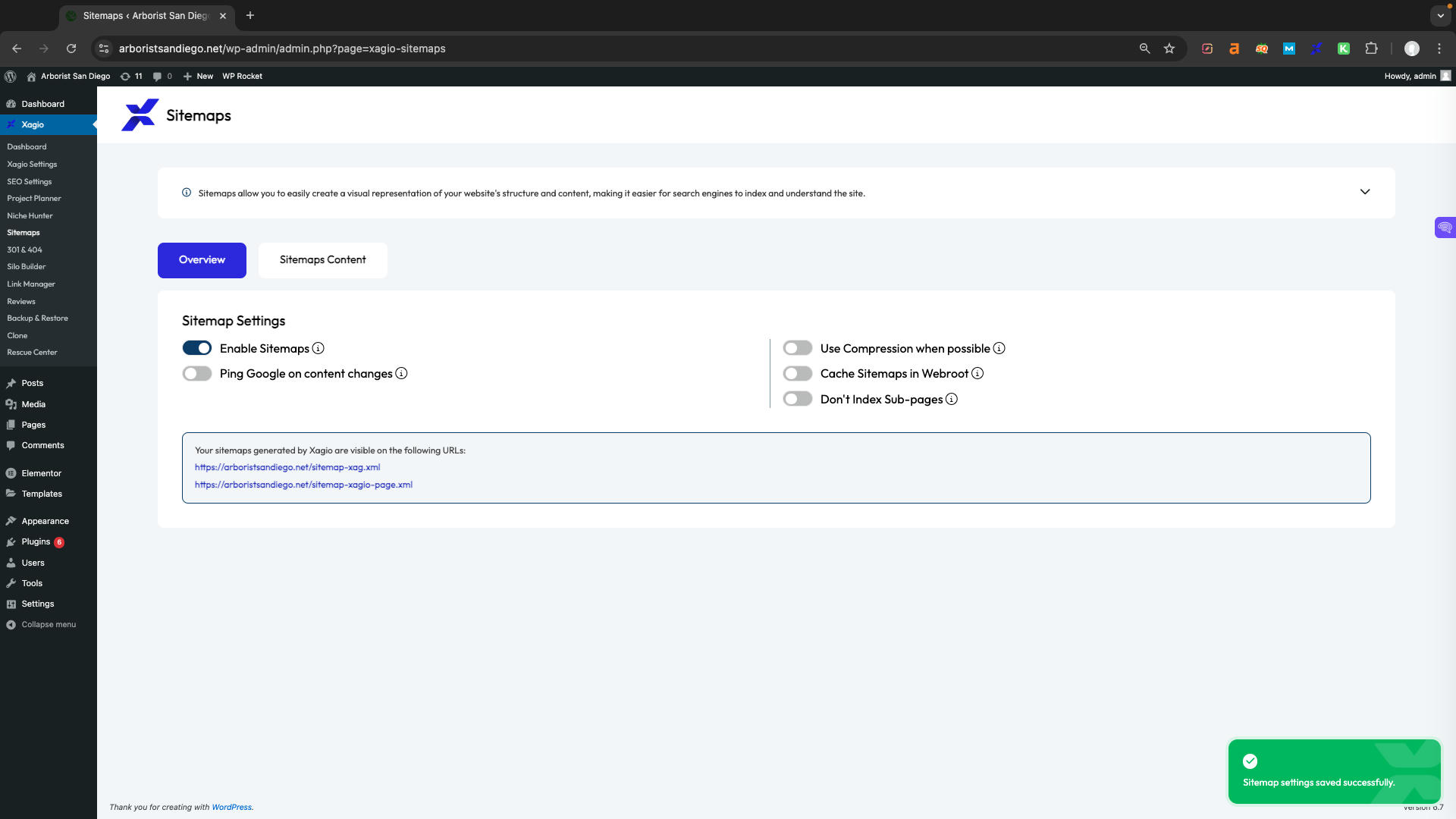Click the WordPress logo in admin bar

click(x=11, y=77)
